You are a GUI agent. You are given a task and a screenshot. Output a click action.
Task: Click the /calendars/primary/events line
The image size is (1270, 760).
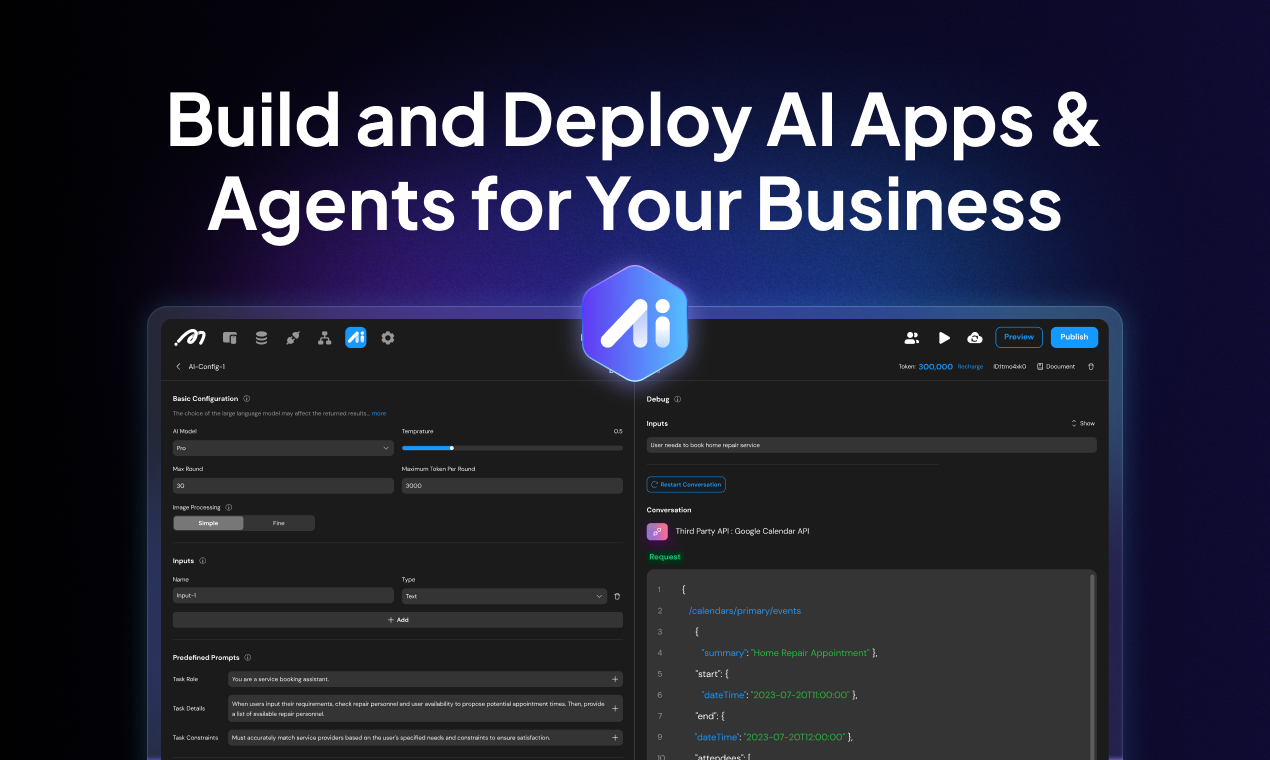tap(745, 611)
